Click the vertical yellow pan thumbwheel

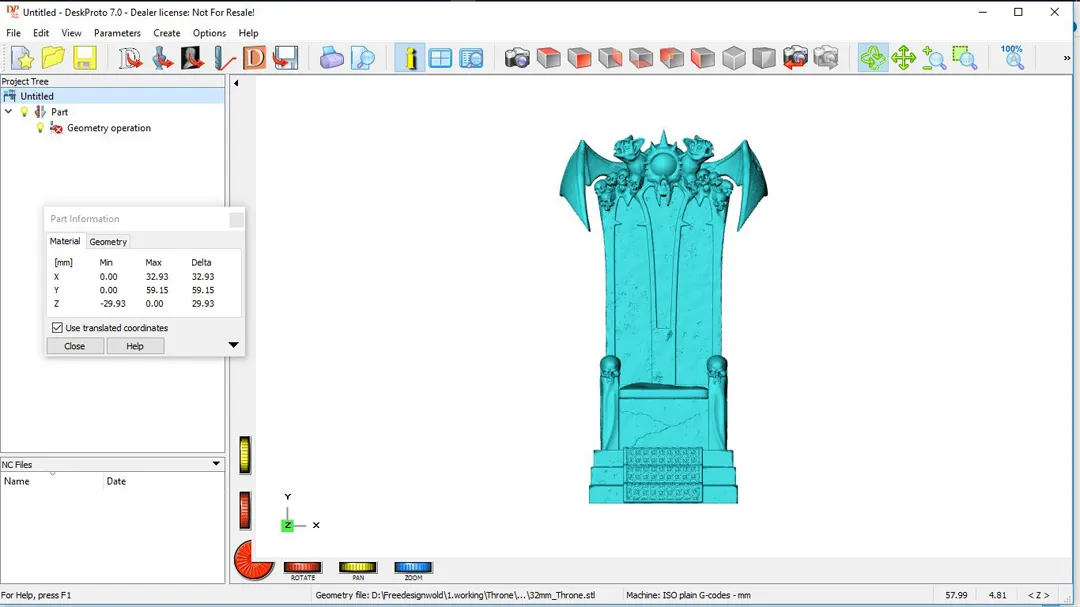click(x=245, y=455)
